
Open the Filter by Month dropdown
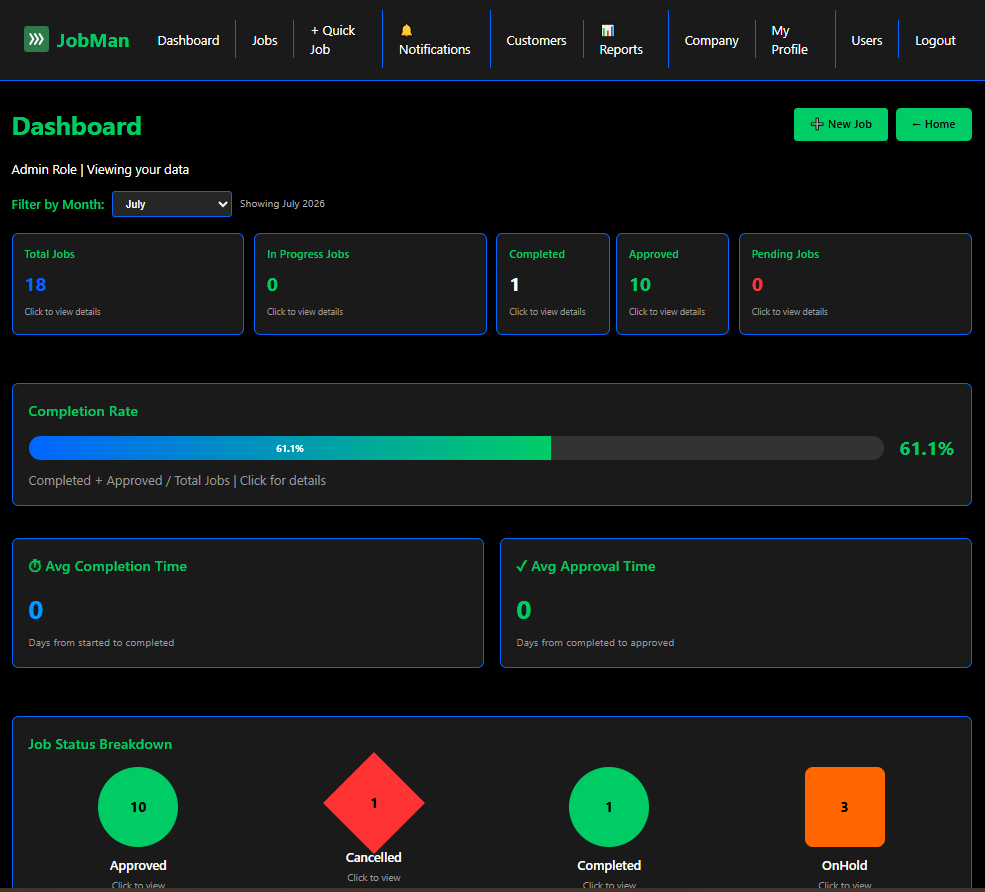pyautogui.click(x=171, y=204)
